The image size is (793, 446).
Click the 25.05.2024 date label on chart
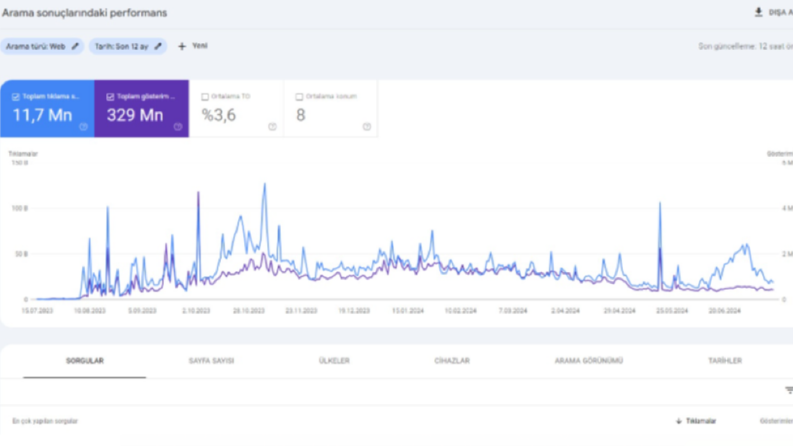[672, 310]
